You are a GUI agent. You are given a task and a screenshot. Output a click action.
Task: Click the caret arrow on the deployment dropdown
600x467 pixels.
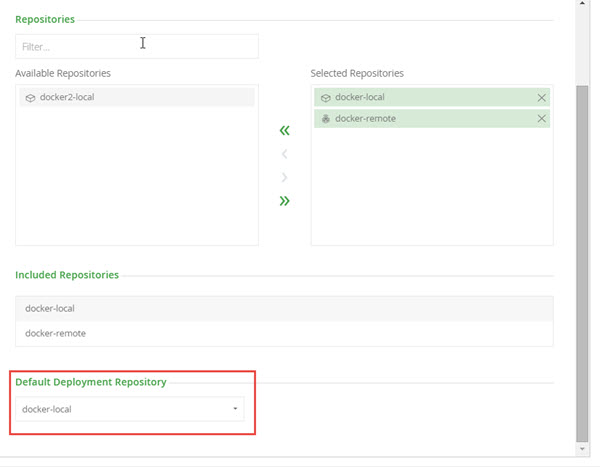[x=235, y=409]
